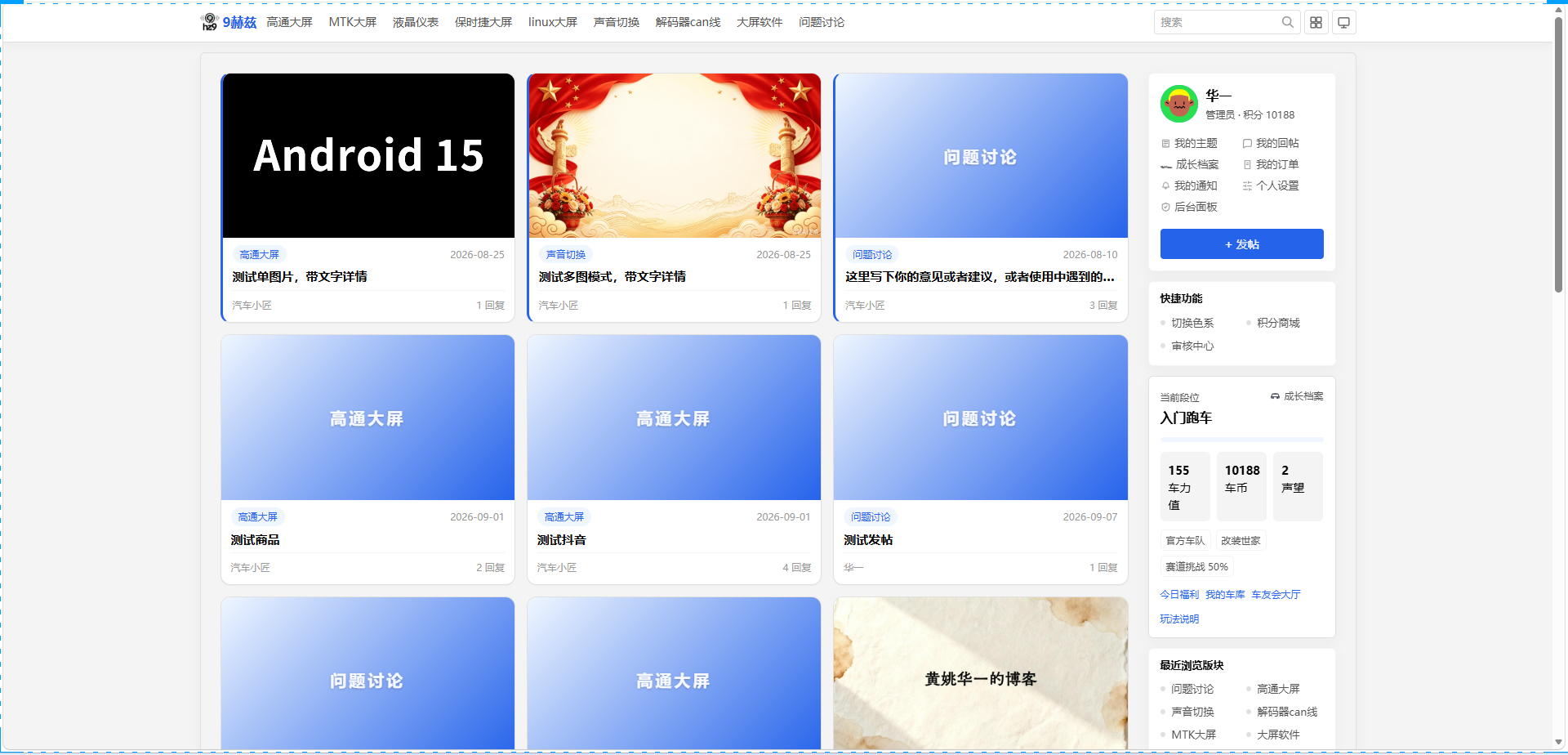
Task: Open 我的主题 in the user panel
Action: coord(1189,143)
